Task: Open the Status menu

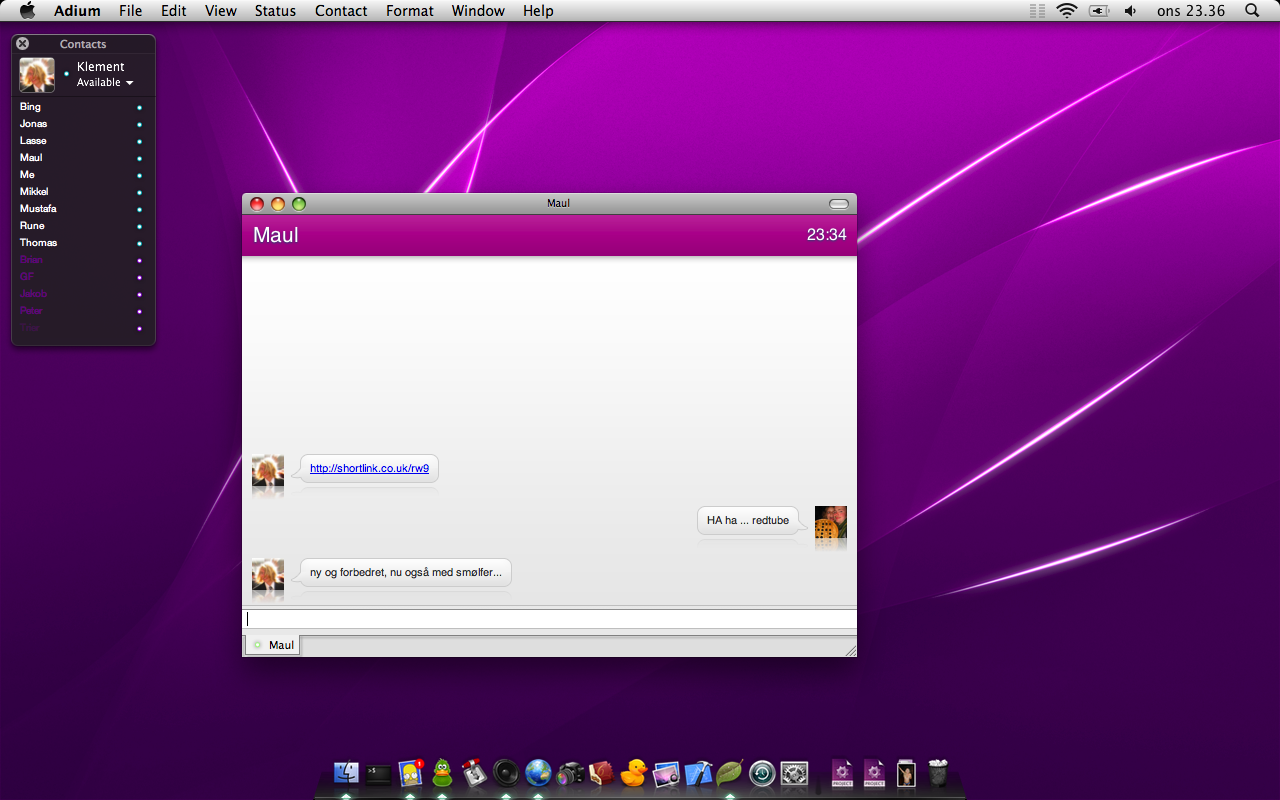Action: pos(275,11)
